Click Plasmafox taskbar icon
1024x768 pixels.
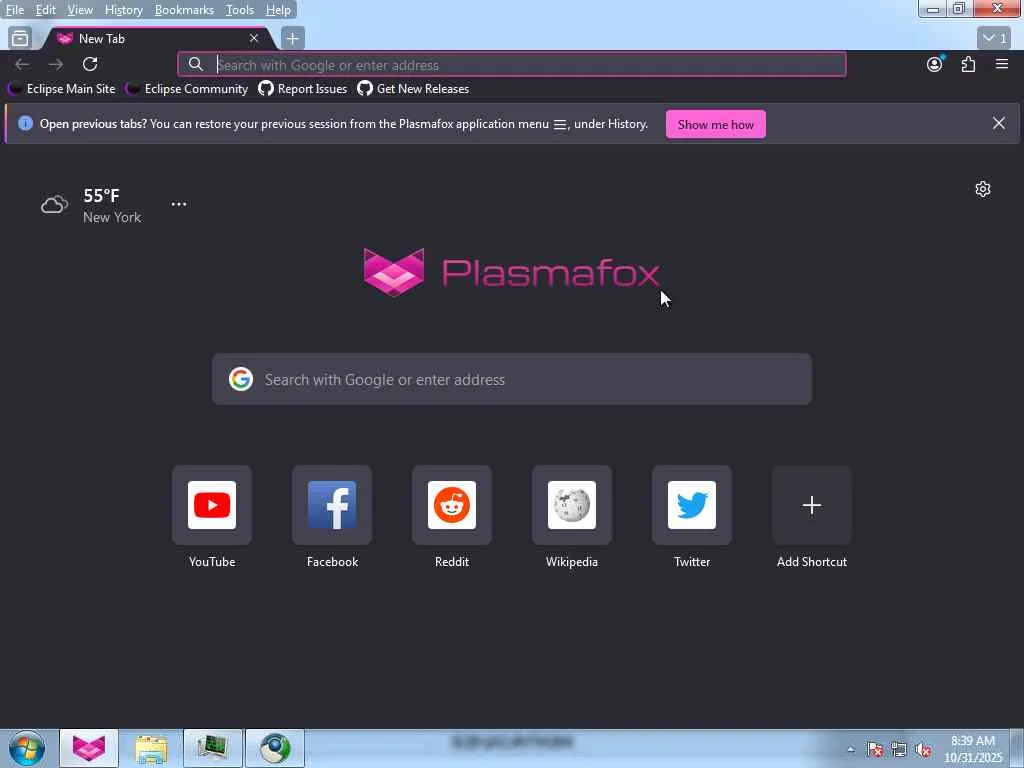pos(89,748)
